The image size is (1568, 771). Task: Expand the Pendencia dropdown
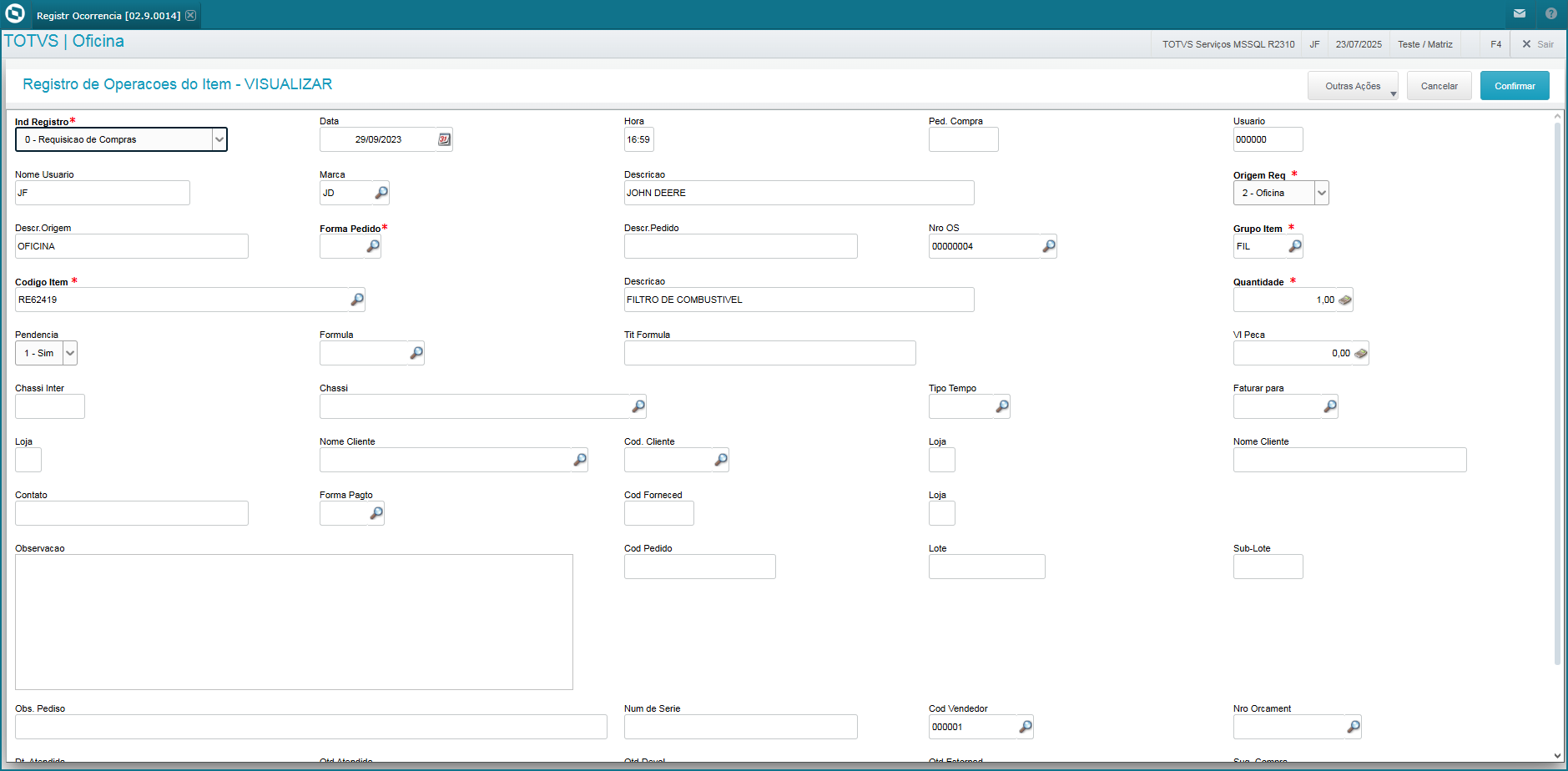(70, 353)
